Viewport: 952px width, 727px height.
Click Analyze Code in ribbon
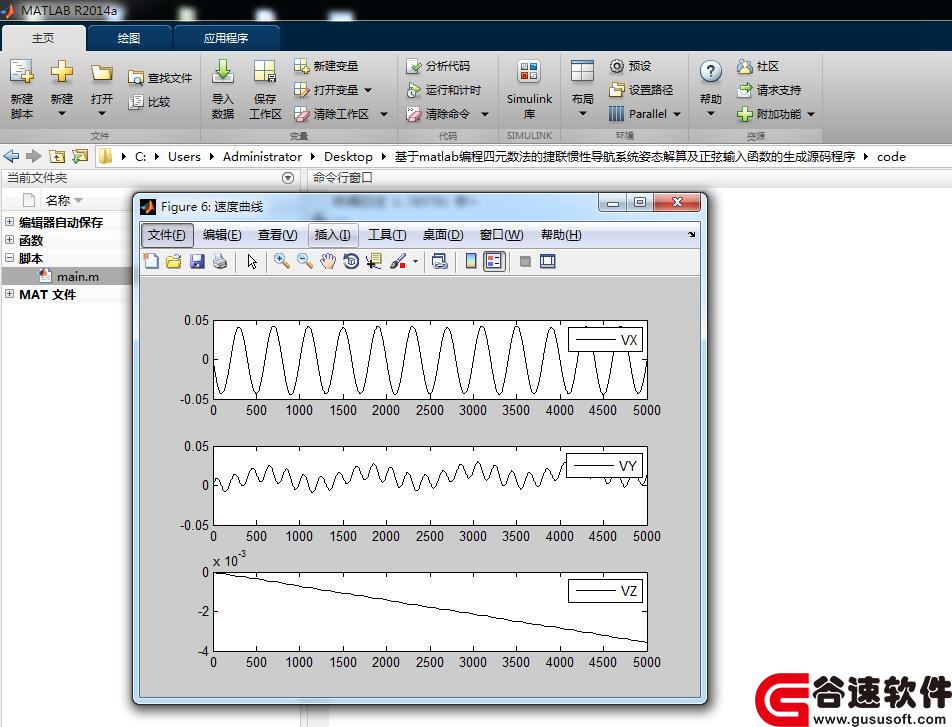(x=438, y=66)
